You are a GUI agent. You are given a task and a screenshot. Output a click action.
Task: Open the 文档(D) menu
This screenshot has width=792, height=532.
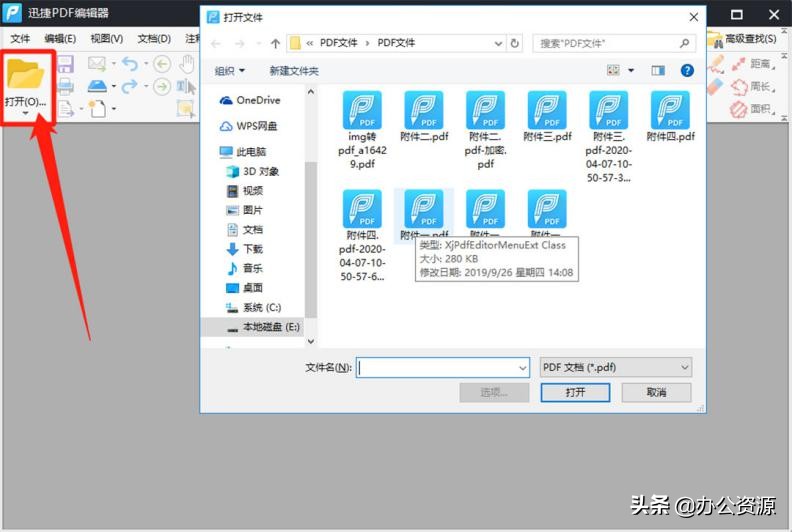(x=154, y=39)
